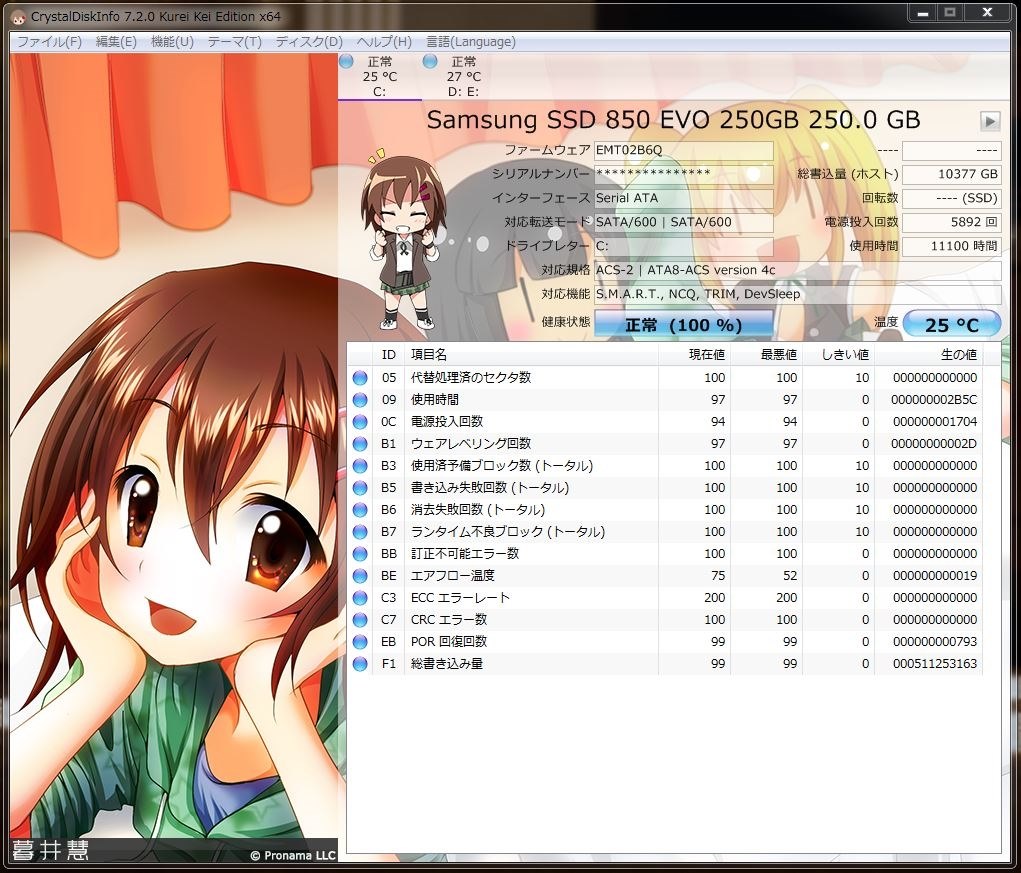
Task: Open the 言語(Language) menu
Action: (471, 42)
